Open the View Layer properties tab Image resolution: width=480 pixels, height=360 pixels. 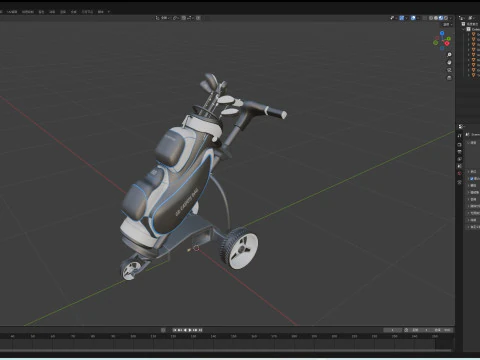[459, 159]
